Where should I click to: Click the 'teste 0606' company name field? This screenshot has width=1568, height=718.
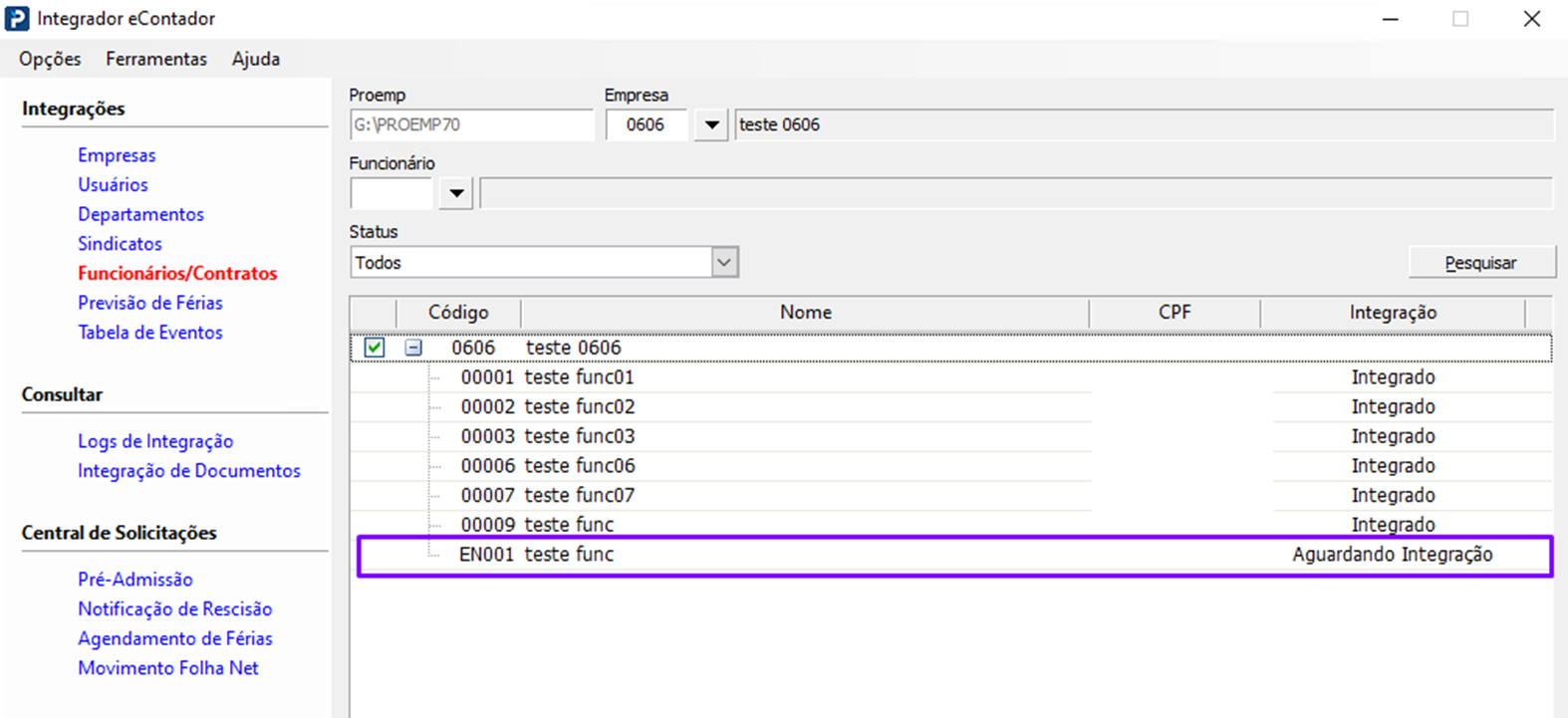[x=1145, y=124]
